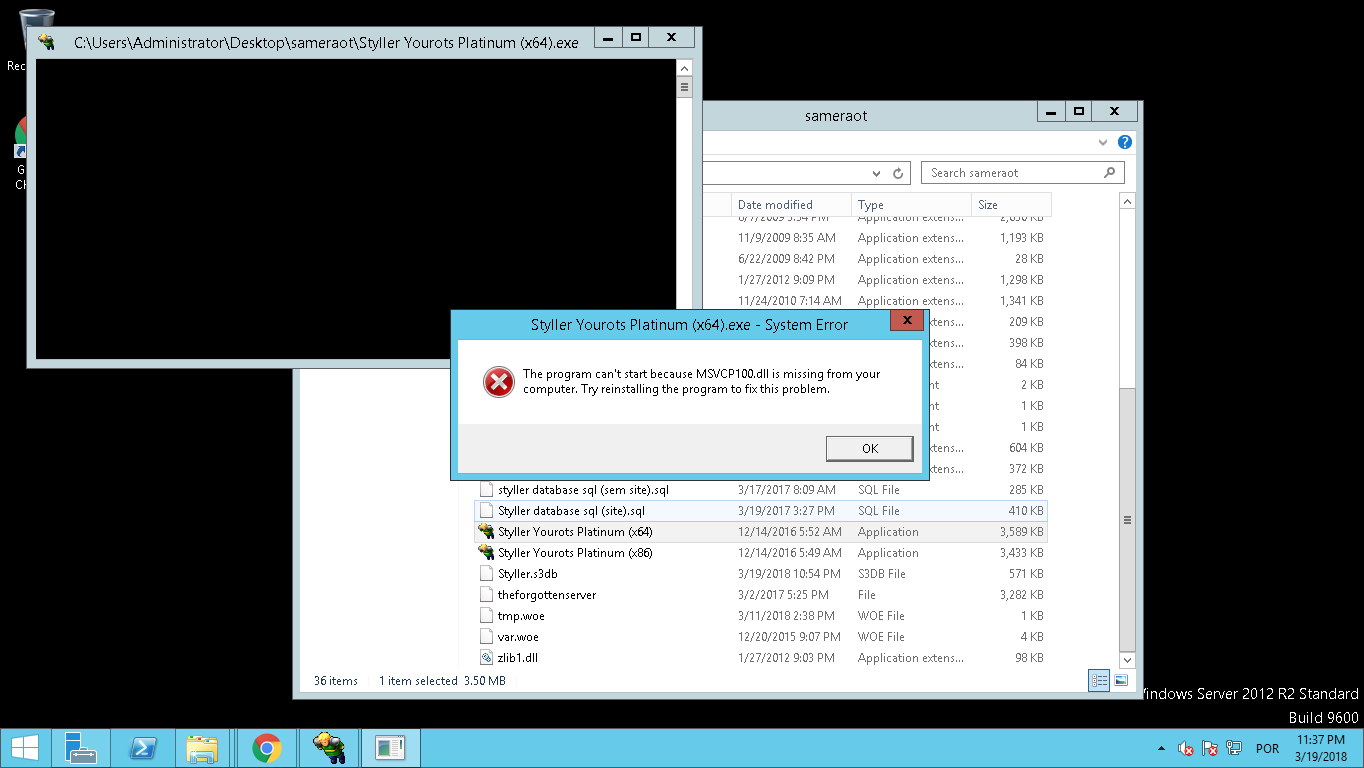Switch to Styller Yourots taskbar app
The height and width of the screenshot is (768, 1364).
[x=328, y=748]
